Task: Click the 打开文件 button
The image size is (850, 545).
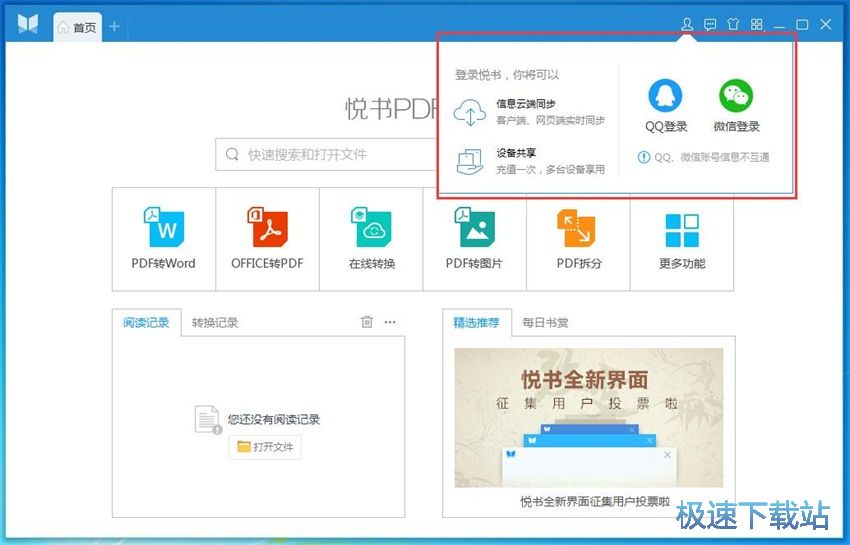Action: (x=265, y=447)
